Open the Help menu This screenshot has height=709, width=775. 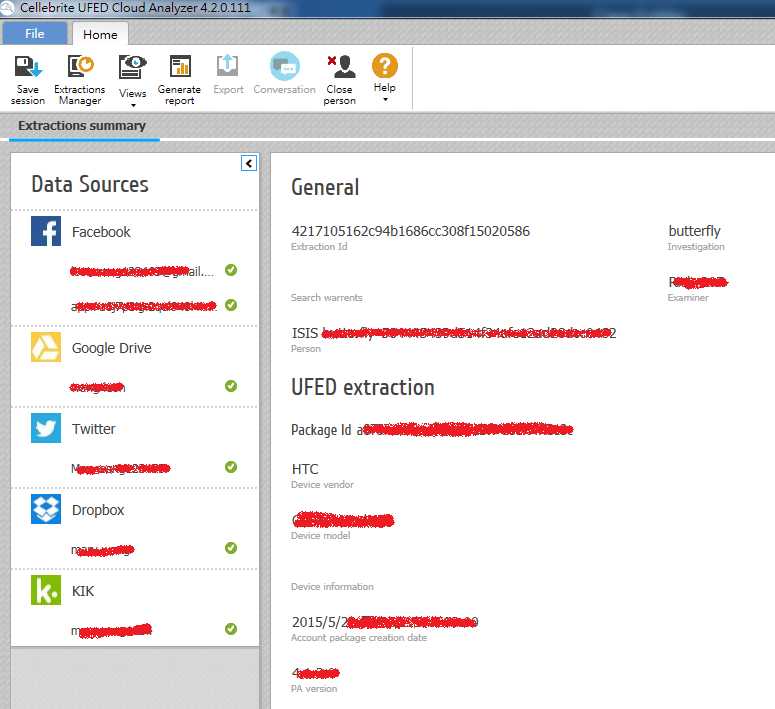[385, 78]
